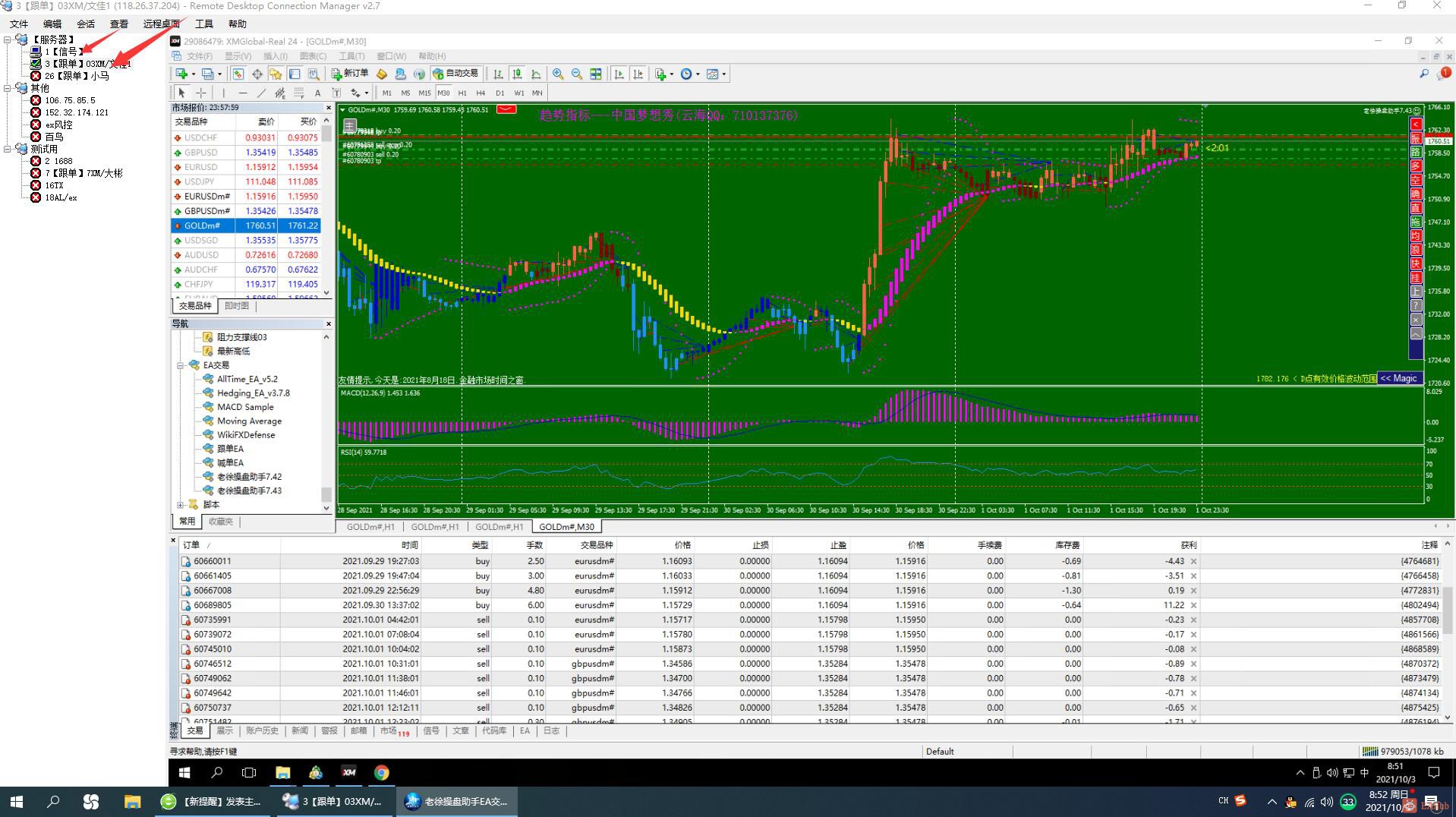This screenshot has width=1456, height=817.
Task: Click the 新订单 (New Order) toolbar button
Action: pos(349,74)
